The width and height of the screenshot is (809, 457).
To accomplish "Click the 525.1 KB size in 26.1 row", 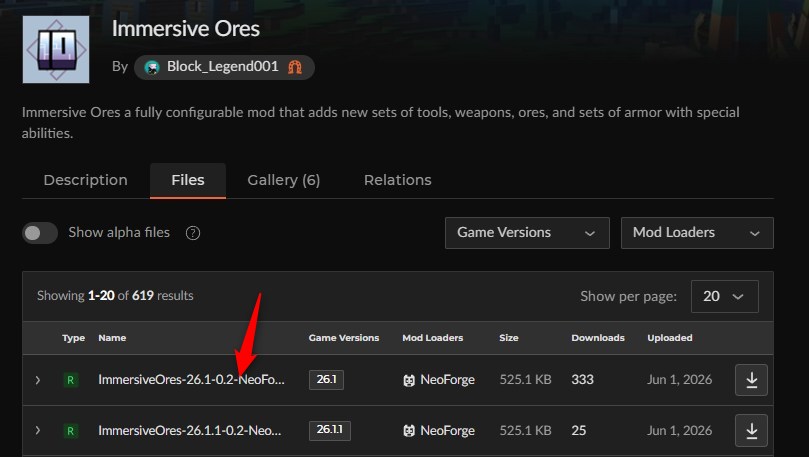I will tap(525, 380).
